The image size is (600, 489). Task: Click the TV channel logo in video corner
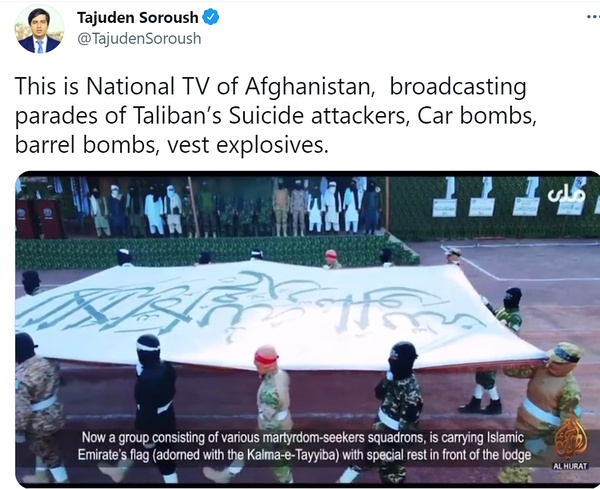click(566, 196)
